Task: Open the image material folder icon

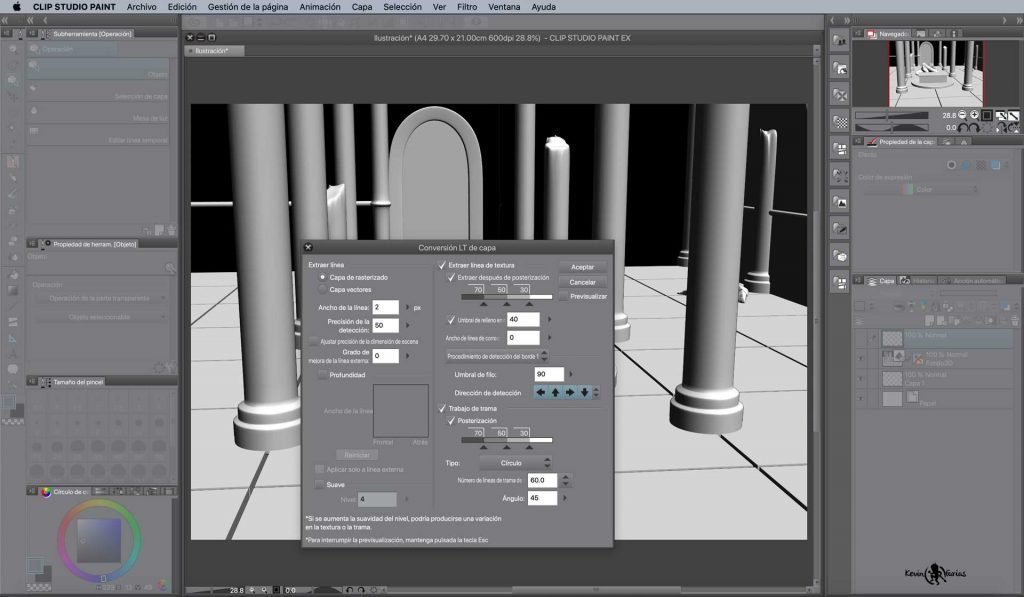Action: (840, 202)
